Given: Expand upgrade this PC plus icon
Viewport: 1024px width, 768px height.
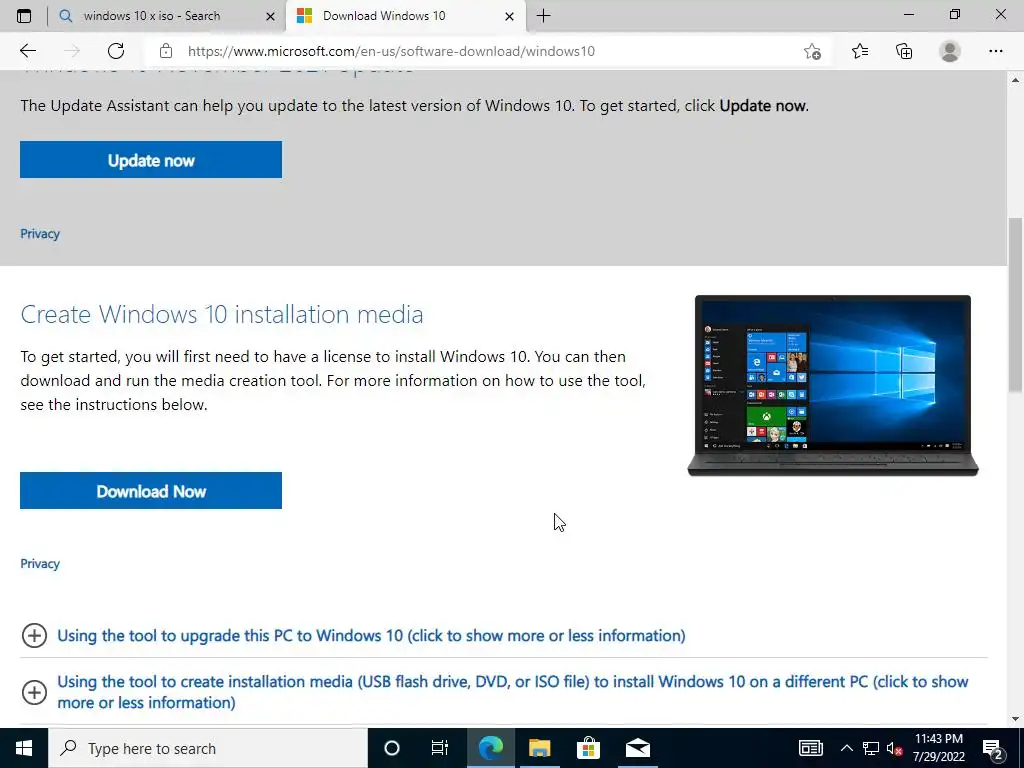Looking at the screenshot, I should click(x=34, y=635).
